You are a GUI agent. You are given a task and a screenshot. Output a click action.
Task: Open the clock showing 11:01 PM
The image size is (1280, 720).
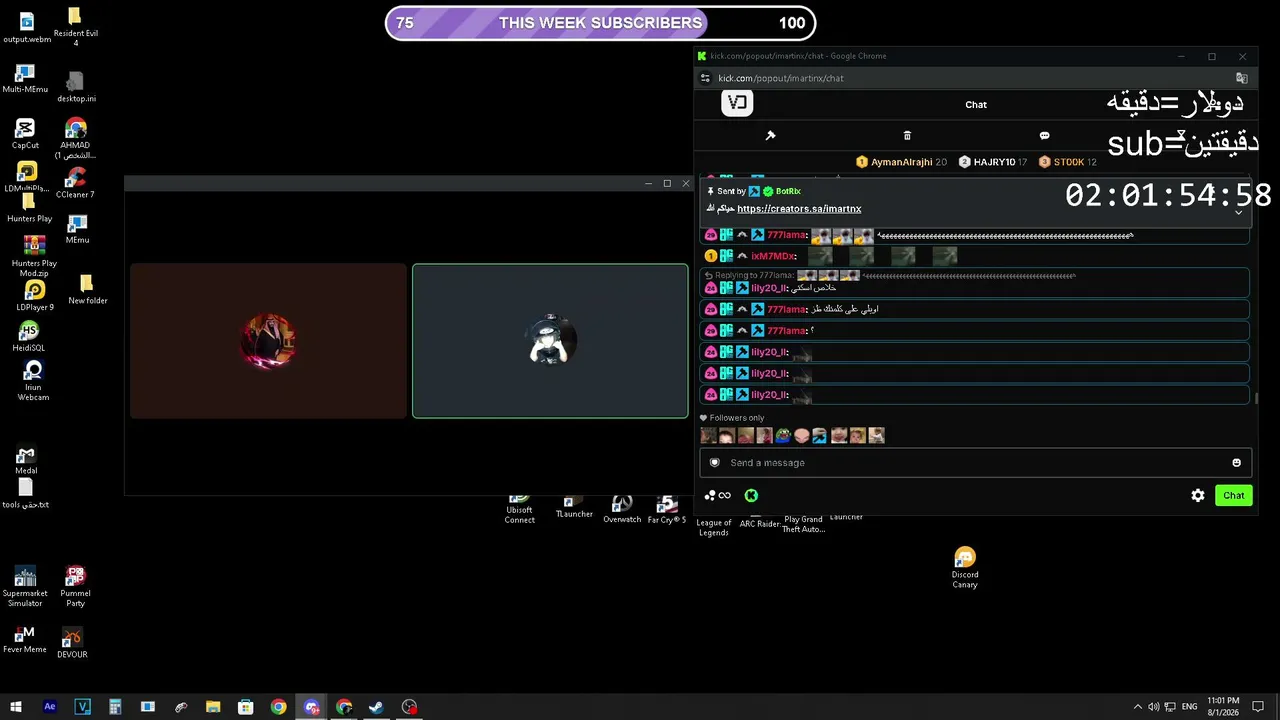click(x=1223, y=706)
